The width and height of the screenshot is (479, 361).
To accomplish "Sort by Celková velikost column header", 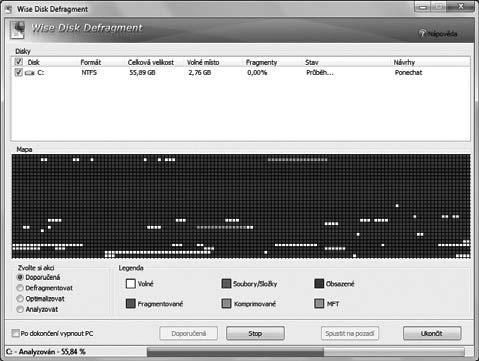I will coord(151,62).
